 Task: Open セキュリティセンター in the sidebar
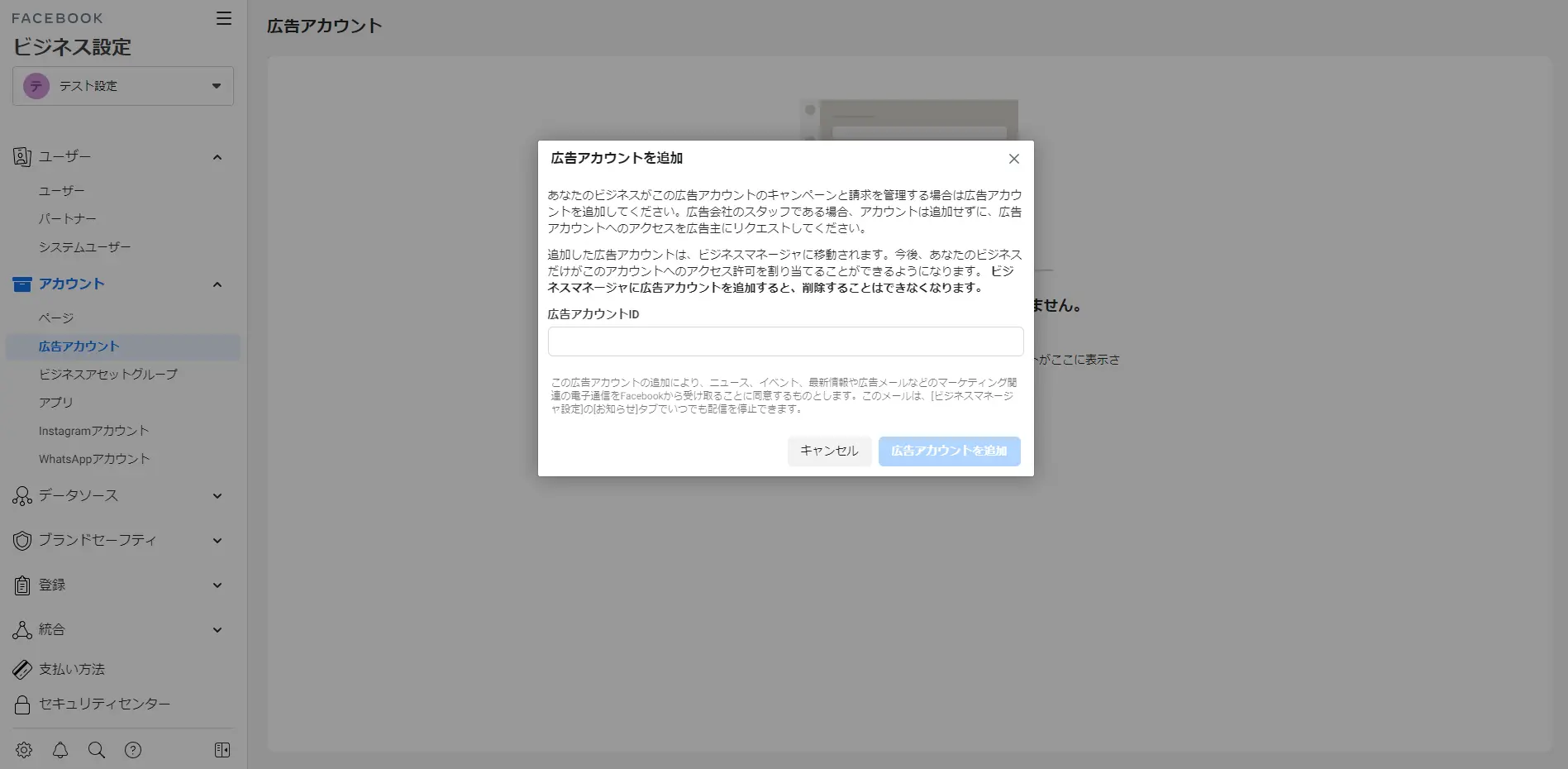click(x=104, y=705)
